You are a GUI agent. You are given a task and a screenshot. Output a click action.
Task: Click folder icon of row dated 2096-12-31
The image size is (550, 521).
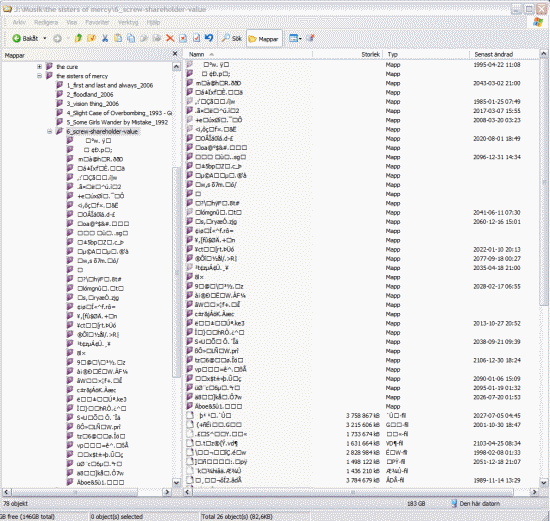click(190, 157)
